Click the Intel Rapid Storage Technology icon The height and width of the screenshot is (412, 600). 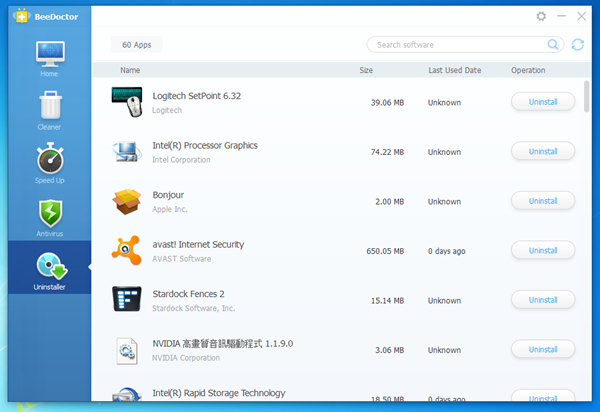pos(127,394)
